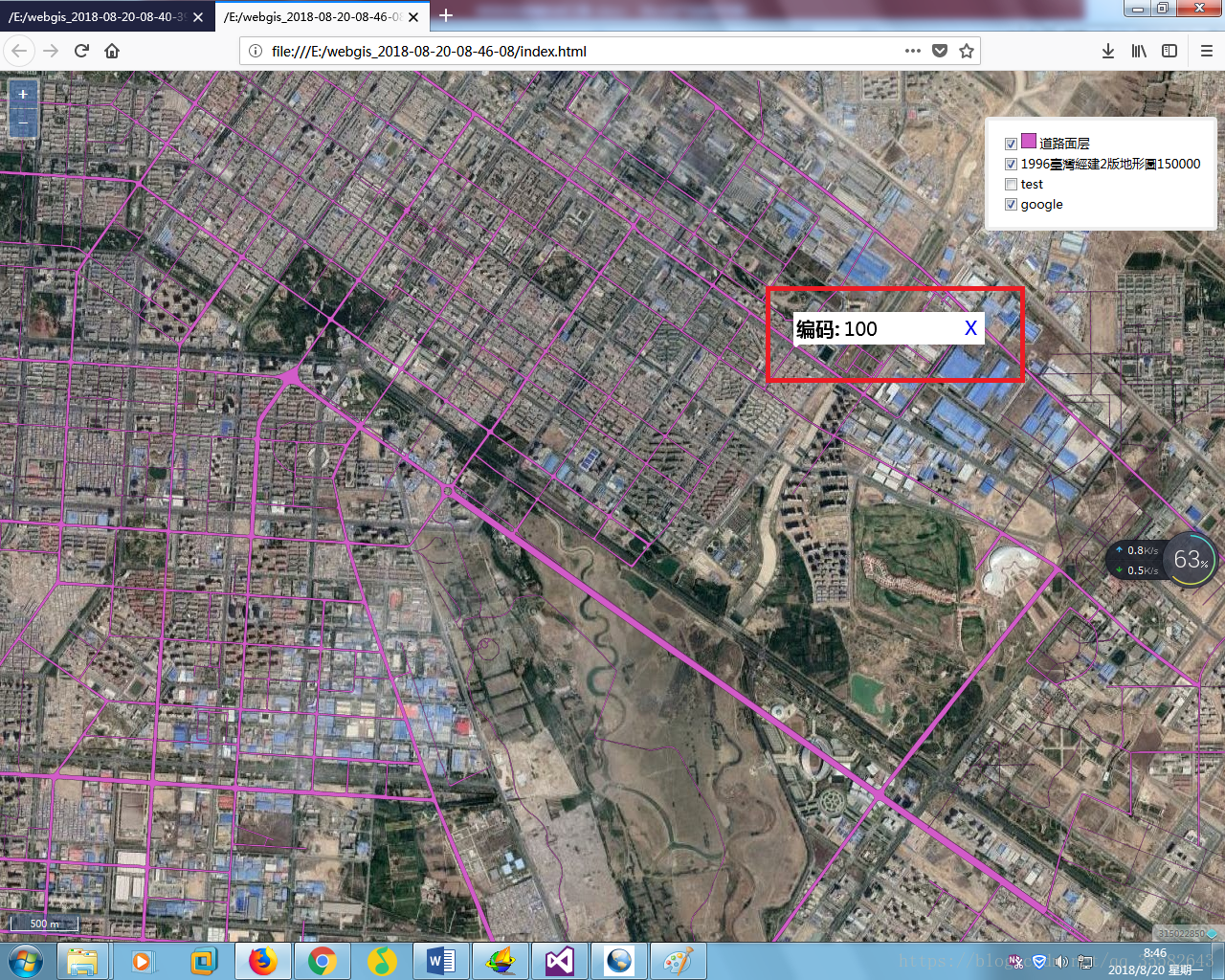Open the Windows Start menu
1225x980 pixels.
(26, 961)
